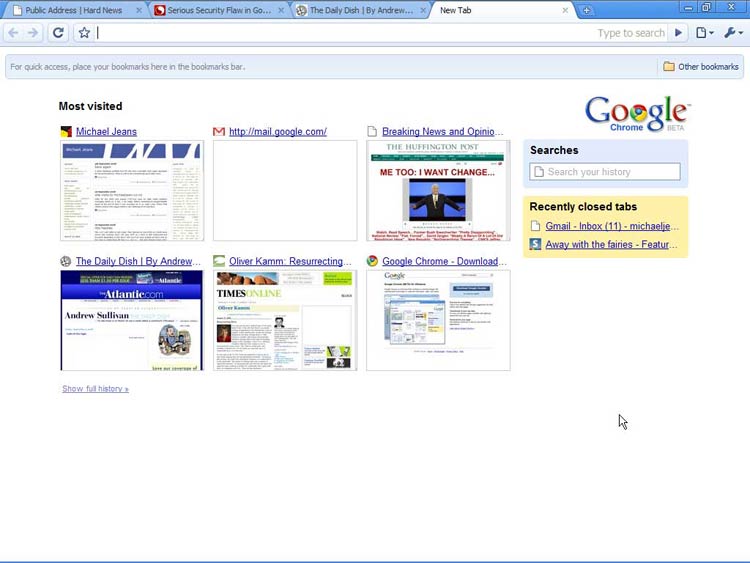
Task: Close The Daily Dish tab
Action: 424,11
